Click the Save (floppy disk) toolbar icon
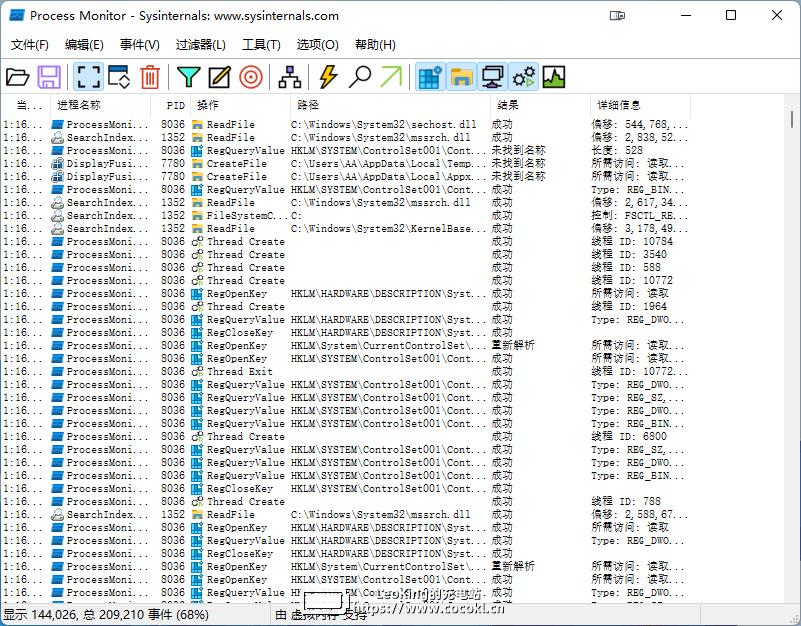Viewport: 801px width, 626px height. point(49,77)
